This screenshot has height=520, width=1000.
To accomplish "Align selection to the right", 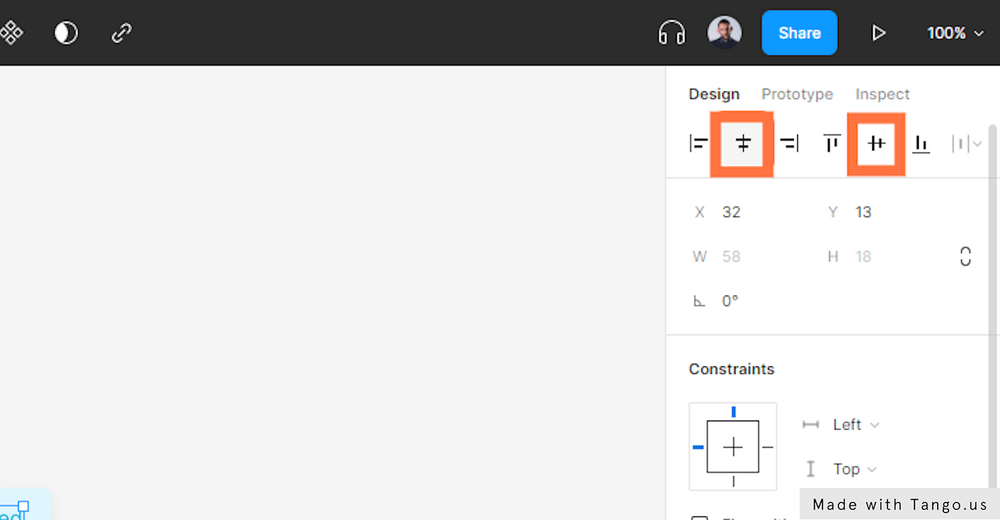I will click(x=789, y=144).
